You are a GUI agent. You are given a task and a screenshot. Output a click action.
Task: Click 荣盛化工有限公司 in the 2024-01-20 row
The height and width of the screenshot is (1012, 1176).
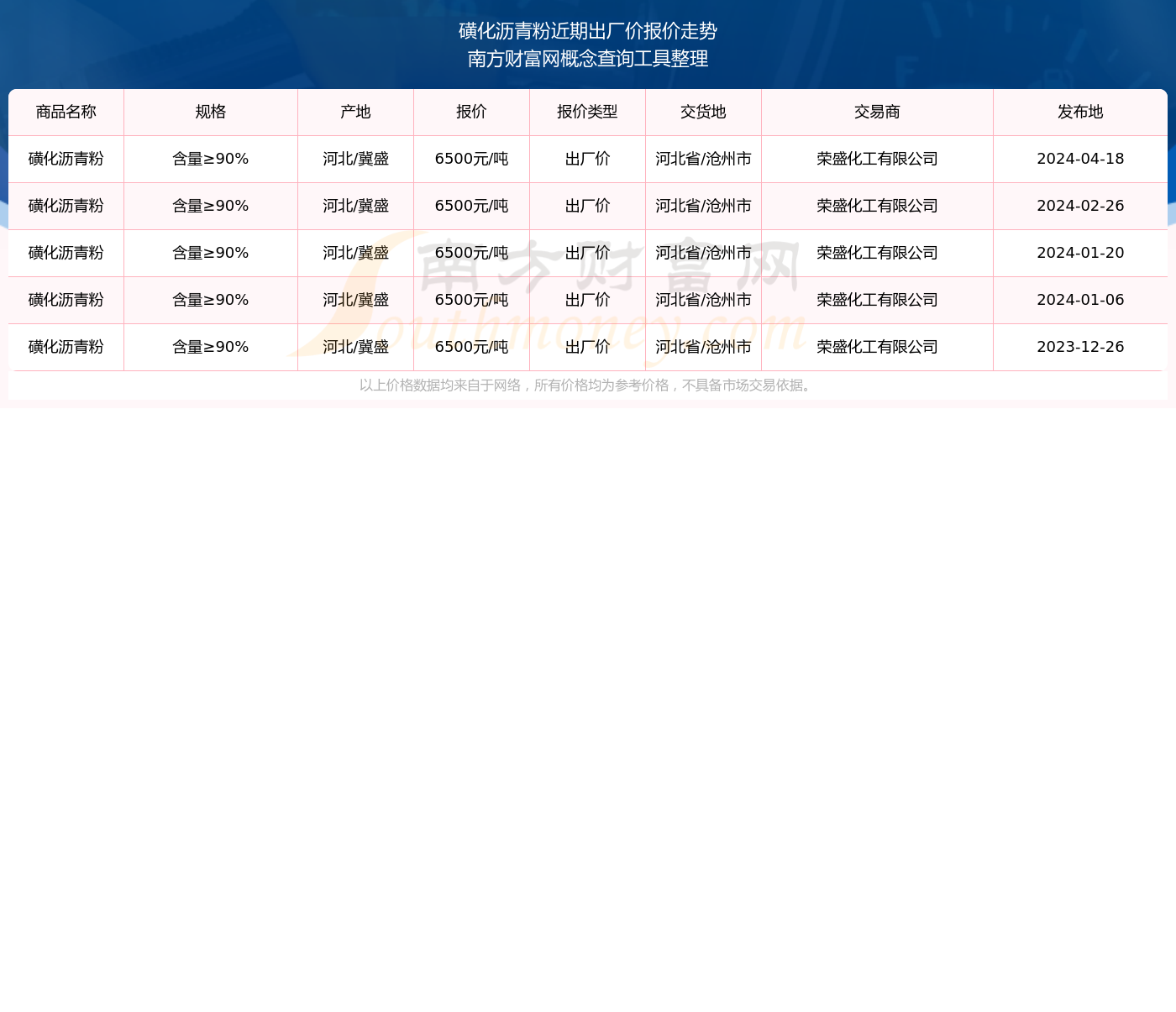(877, 253)
